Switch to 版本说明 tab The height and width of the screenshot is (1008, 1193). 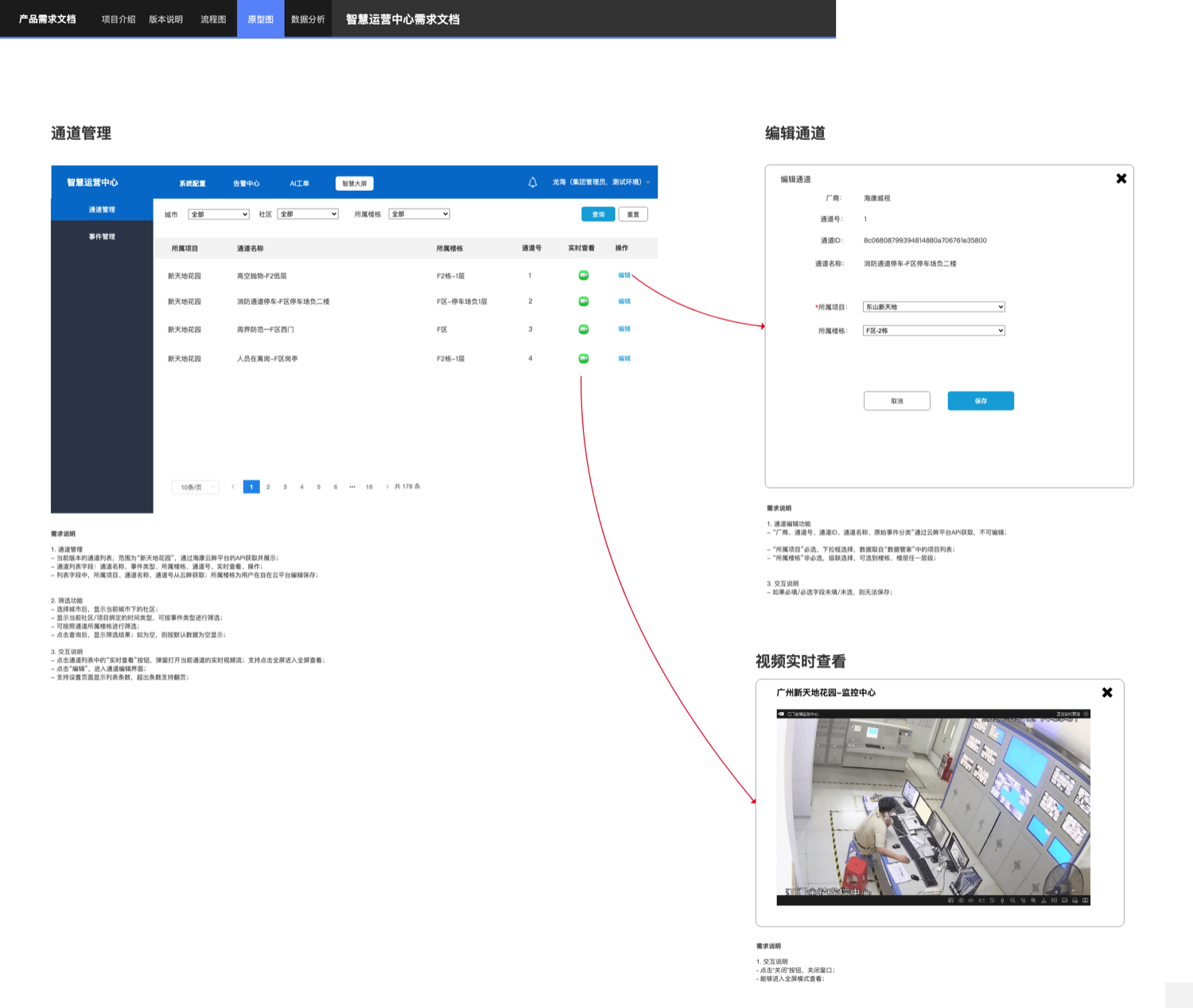click(165, 19)
